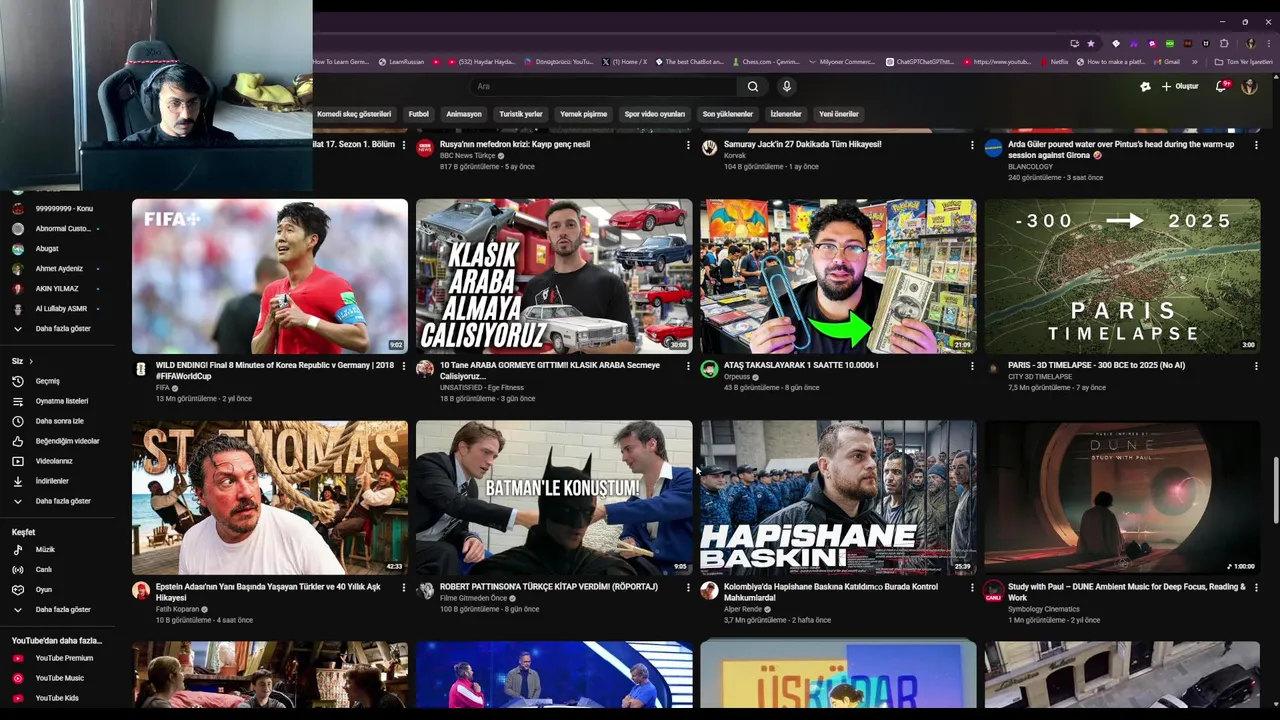Image resolution: width=1280 pixels, height=720 pixels.
Task: Select the Turistik yerler chip
Action: pyautogui.click(x=521, y=114)
